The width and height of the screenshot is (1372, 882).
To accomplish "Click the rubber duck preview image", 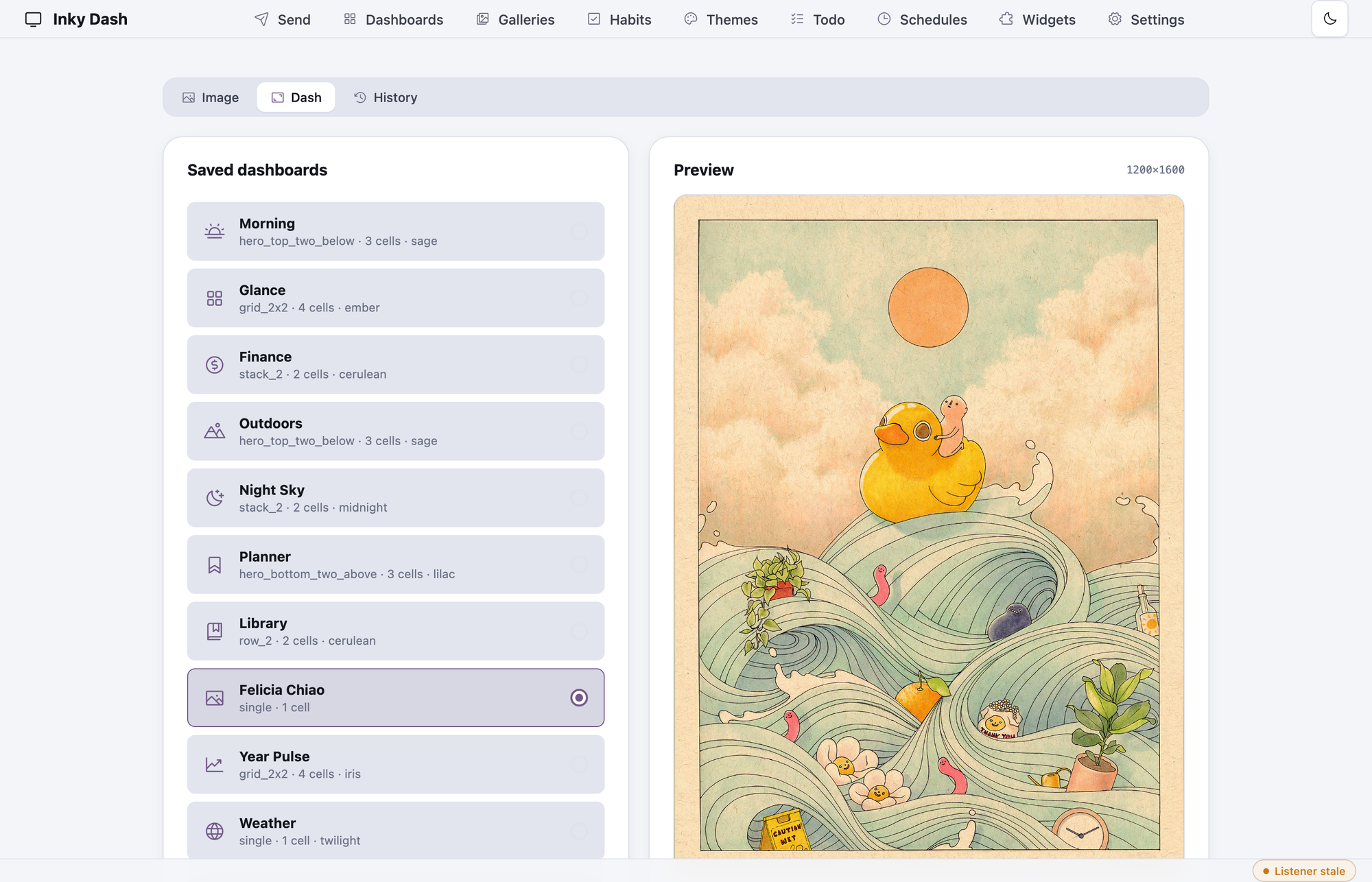I will 929,527.
